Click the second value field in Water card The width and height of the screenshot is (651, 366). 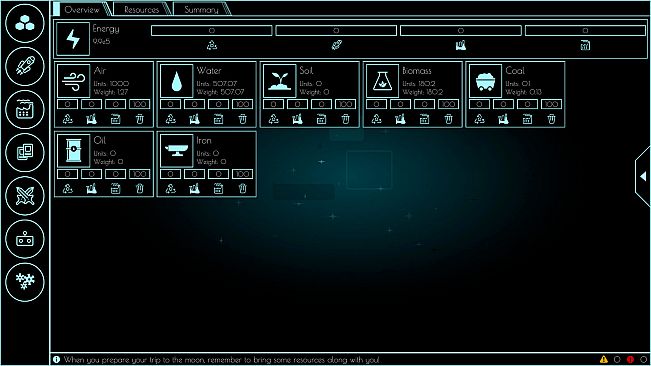[x=194, y=104]
